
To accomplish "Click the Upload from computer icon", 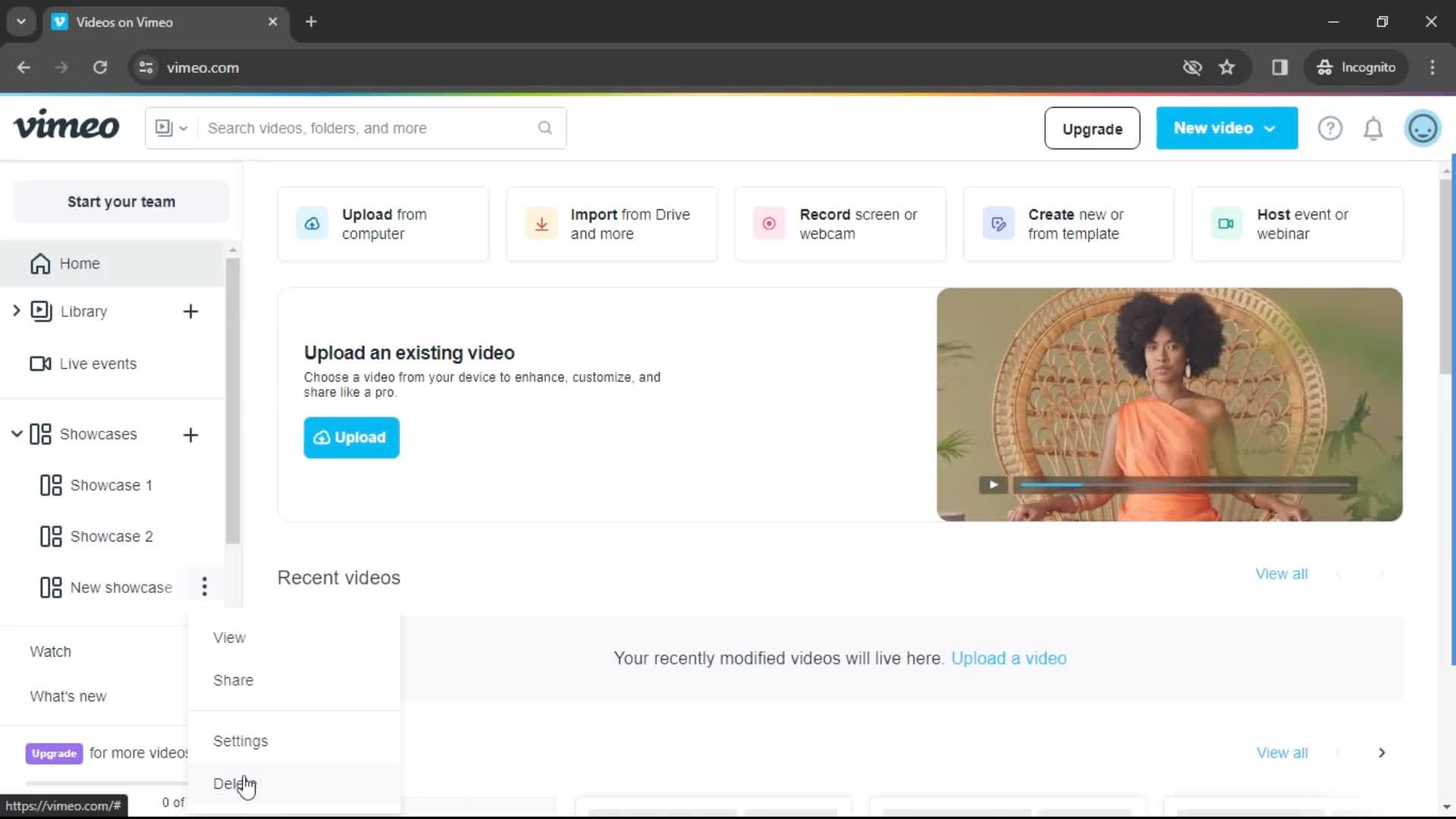I will (312, 223).
